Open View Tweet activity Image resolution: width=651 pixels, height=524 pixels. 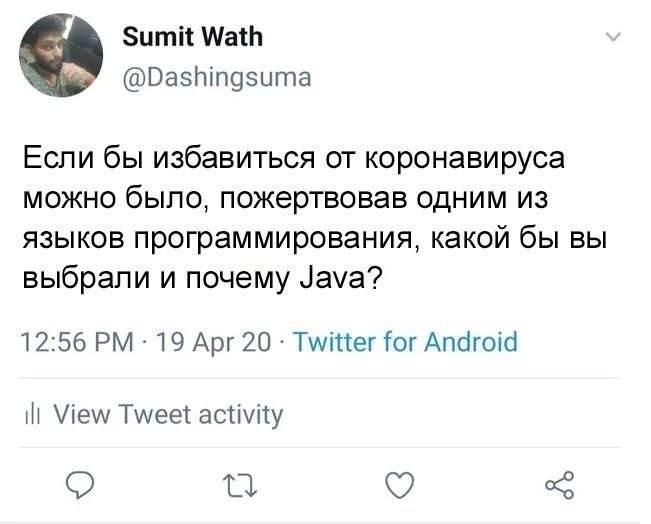pos(167,414)
